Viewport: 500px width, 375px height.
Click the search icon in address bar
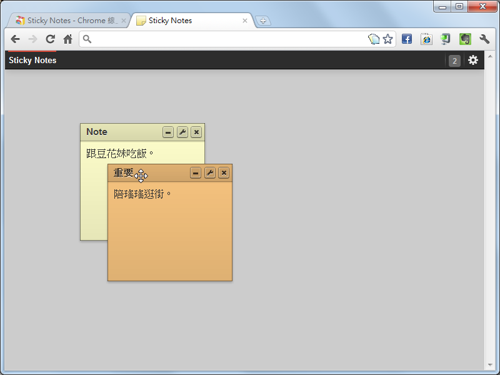pyautogui.click(x=87, y=39)
